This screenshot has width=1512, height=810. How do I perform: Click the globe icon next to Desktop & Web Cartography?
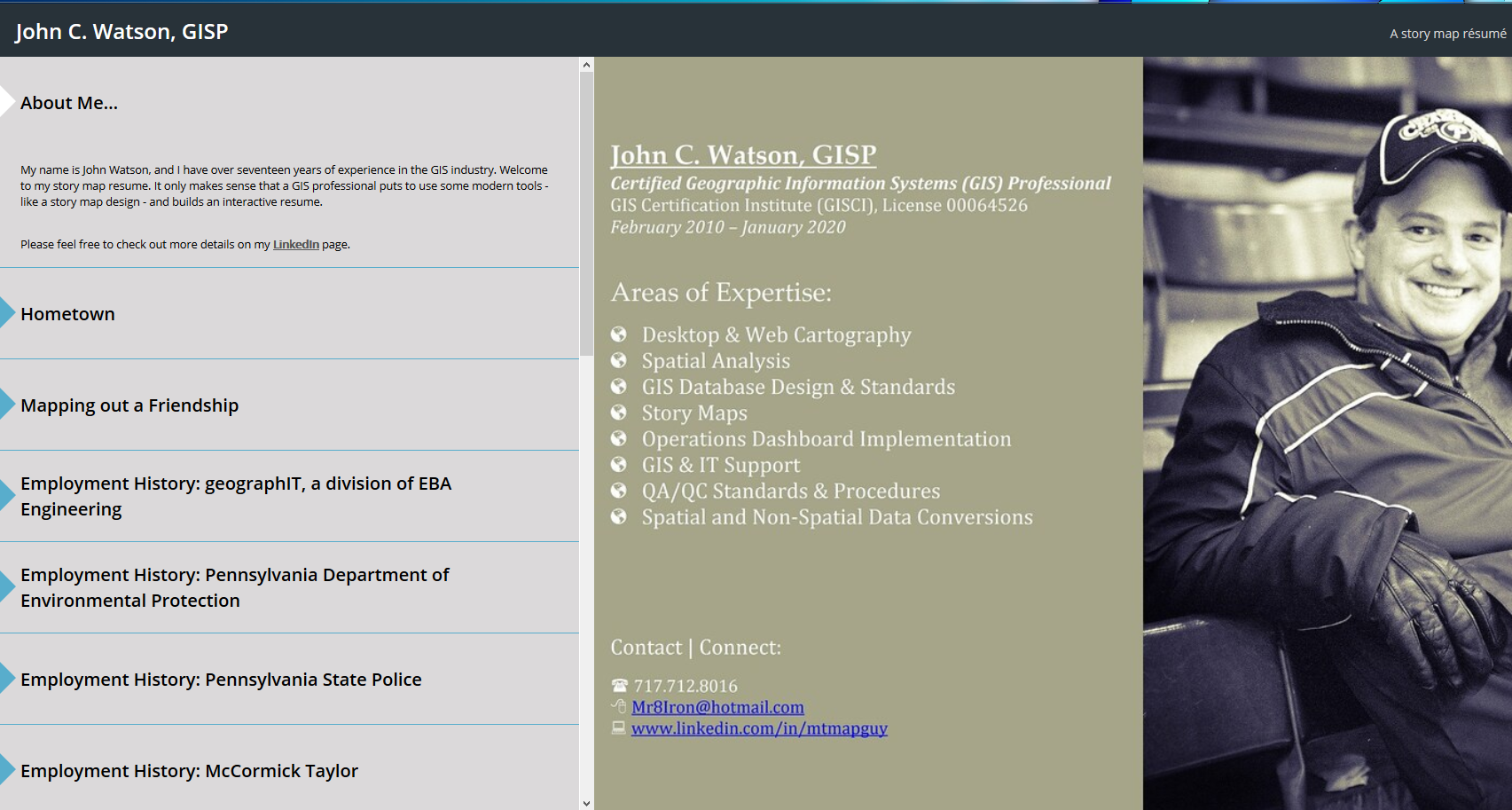618,334
